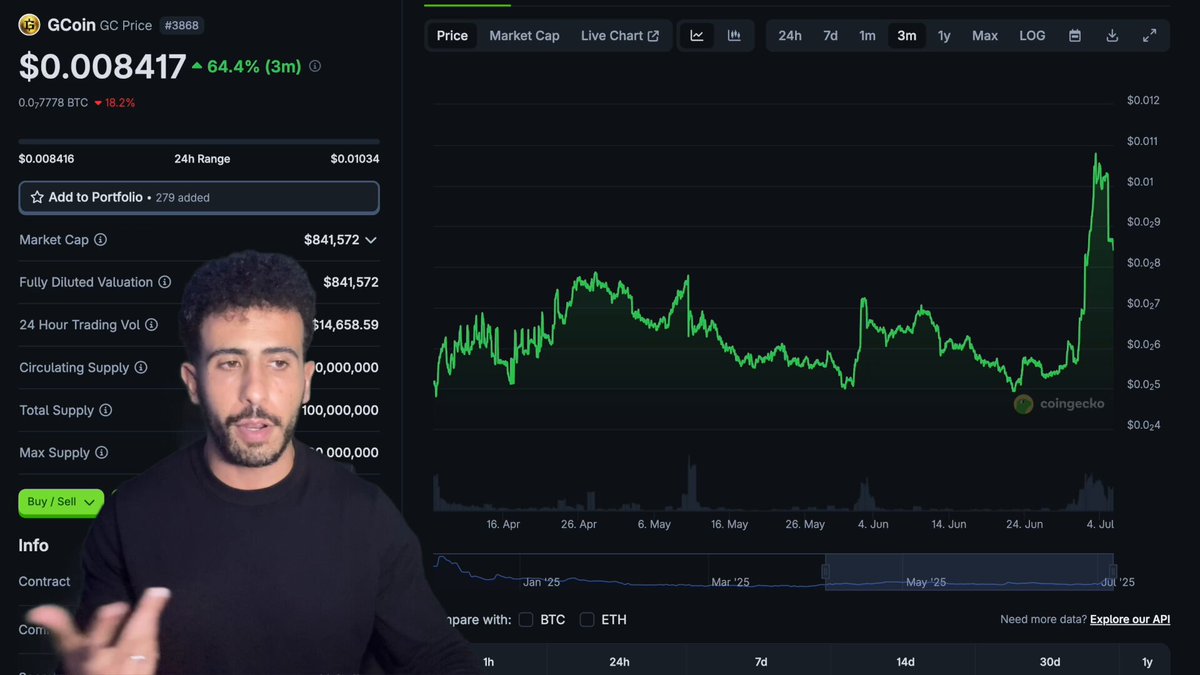This screenshot has width=1200, height=675.
Task: Set chart range to 7d
Action: 830,35
